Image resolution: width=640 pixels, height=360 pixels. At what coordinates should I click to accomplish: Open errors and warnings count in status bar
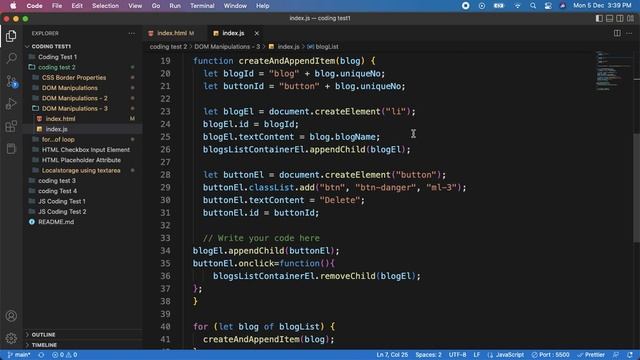[64, 355]
